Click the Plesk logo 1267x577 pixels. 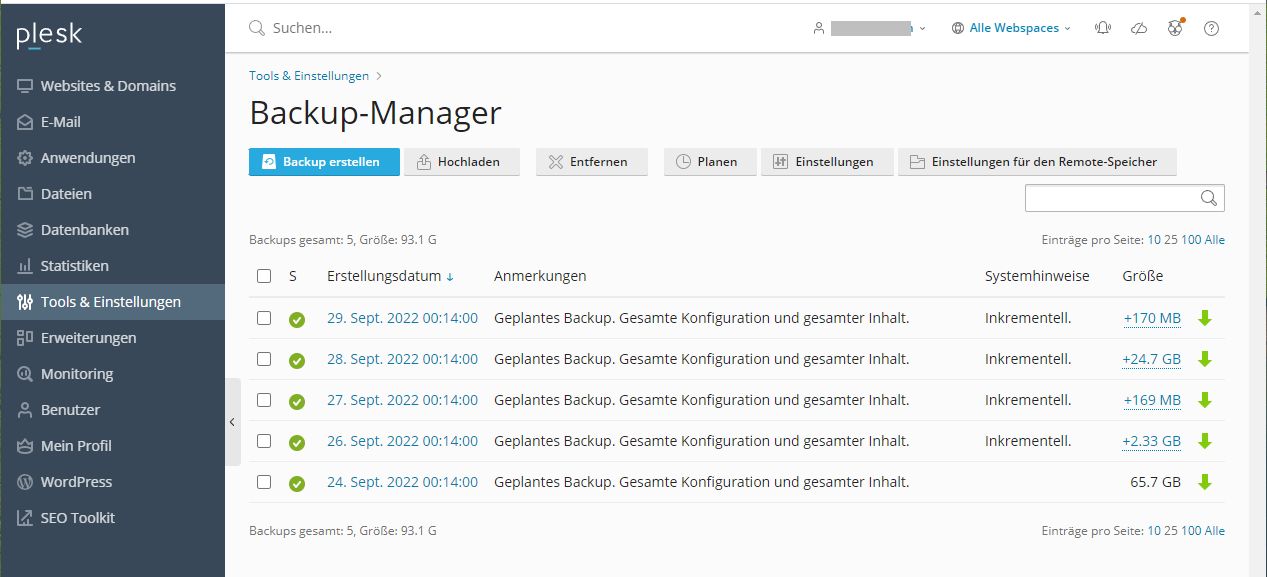[50, 36]
